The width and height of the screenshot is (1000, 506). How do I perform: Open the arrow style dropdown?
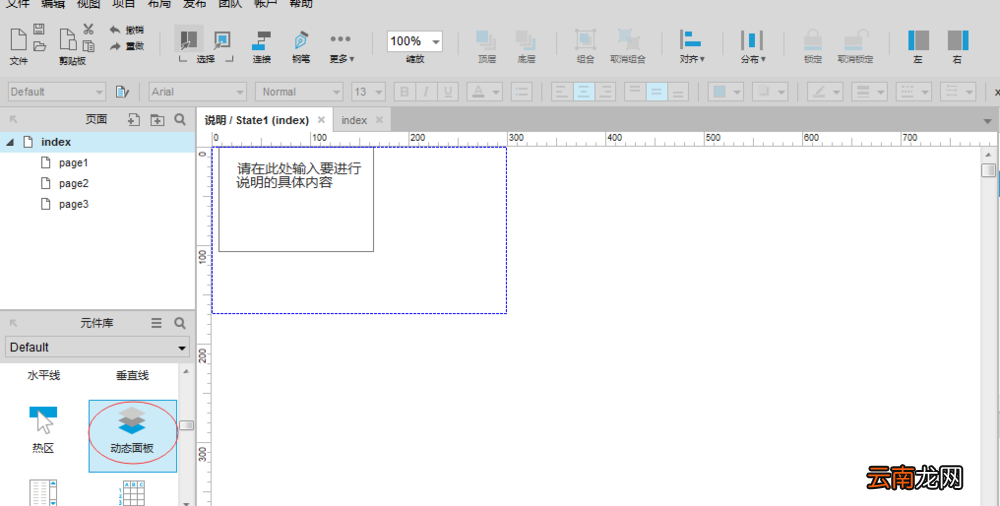[958, 92]
